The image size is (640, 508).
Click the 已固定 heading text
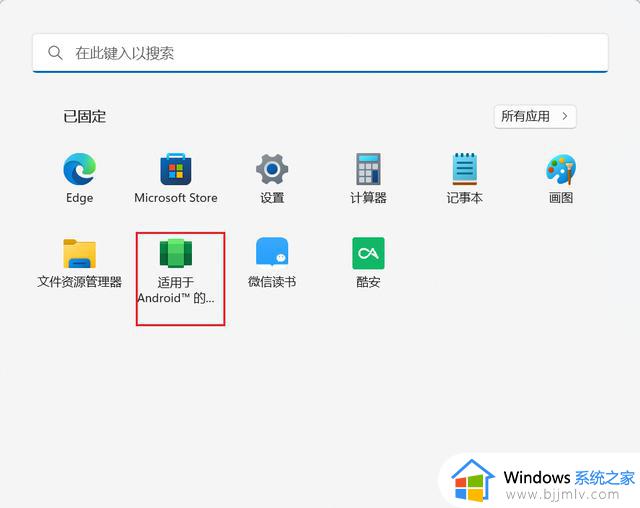[84, 117]
